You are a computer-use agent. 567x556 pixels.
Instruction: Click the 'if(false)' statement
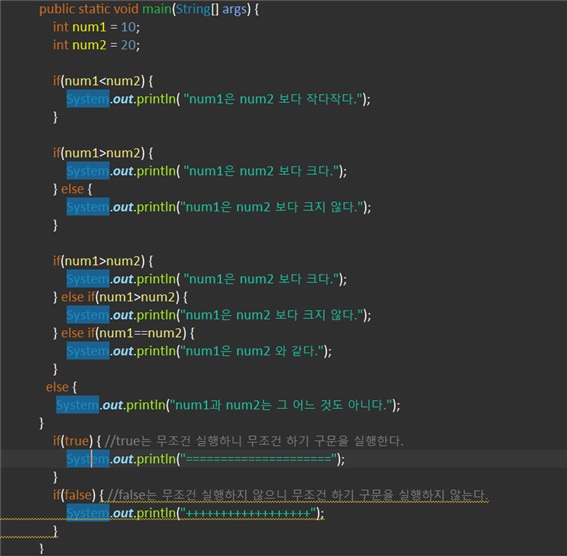click(74, 495)
